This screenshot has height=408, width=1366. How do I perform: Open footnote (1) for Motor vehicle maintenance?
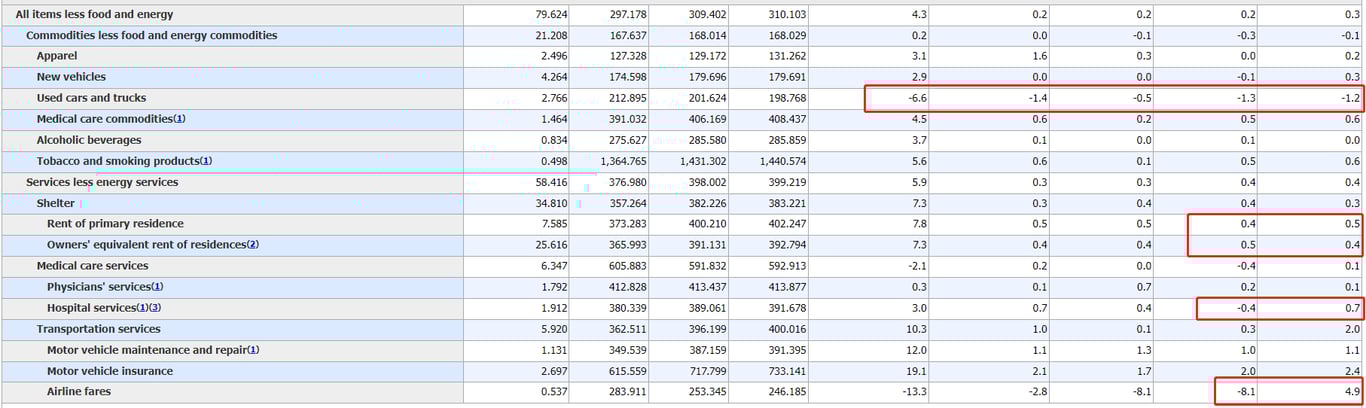pyautogui.click(x=253, y=350)
